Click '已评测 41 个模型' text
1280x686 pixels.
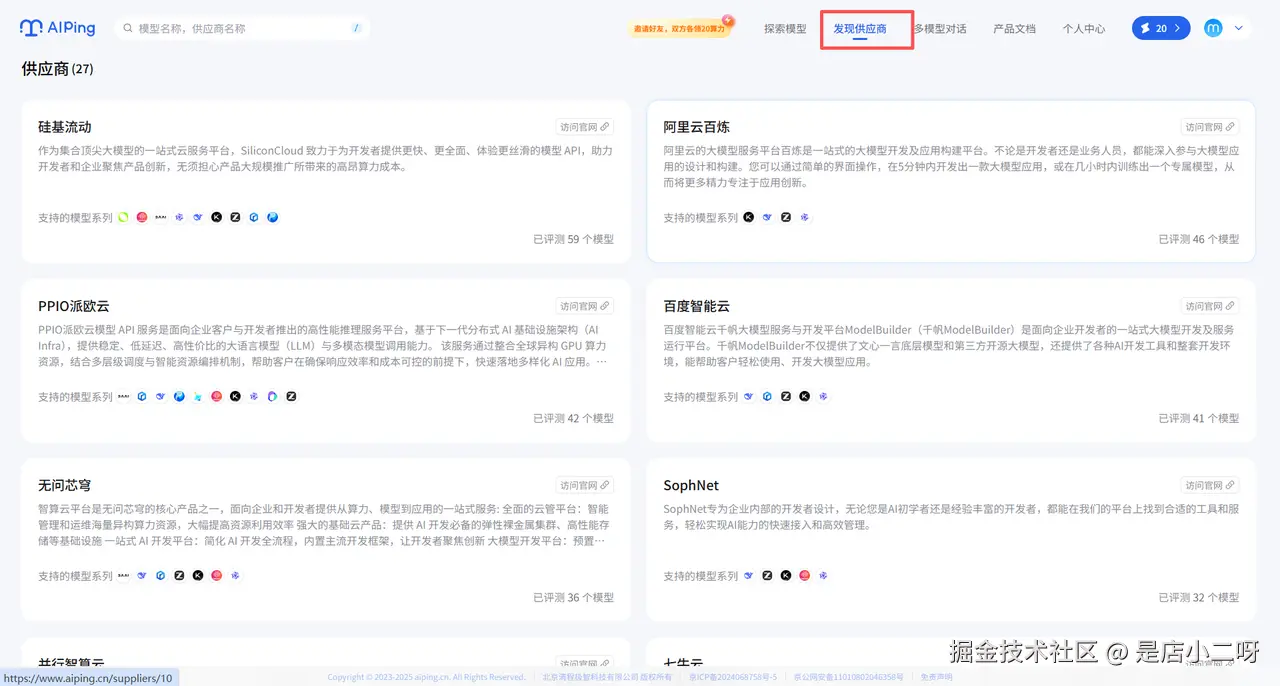tap(1198, 418)
